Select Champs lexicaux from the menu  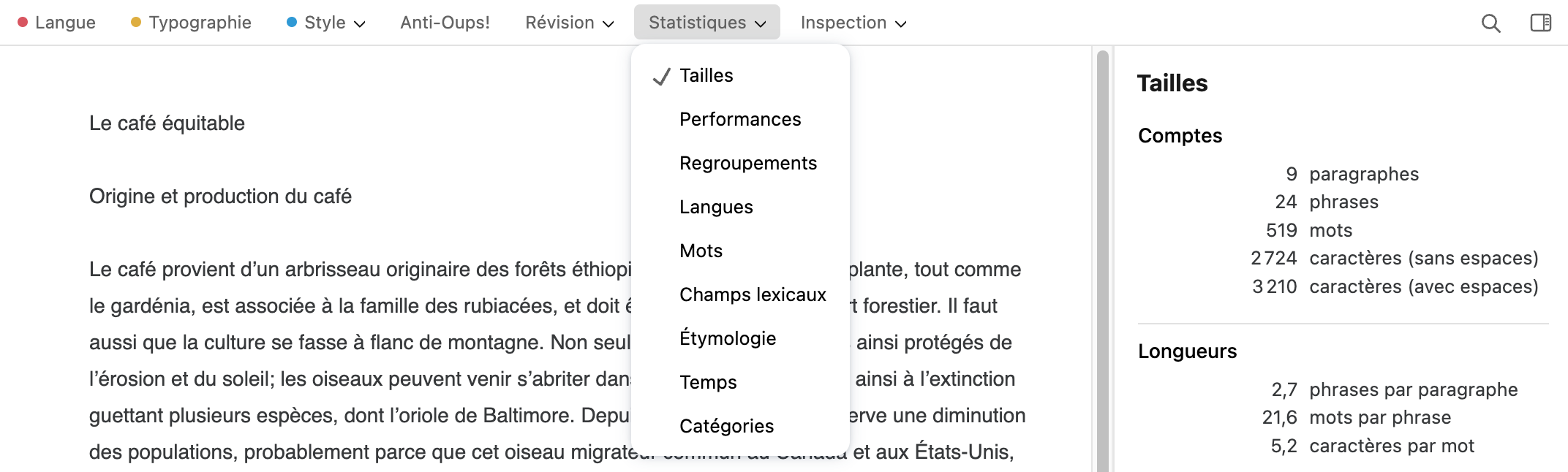[753, 294]
